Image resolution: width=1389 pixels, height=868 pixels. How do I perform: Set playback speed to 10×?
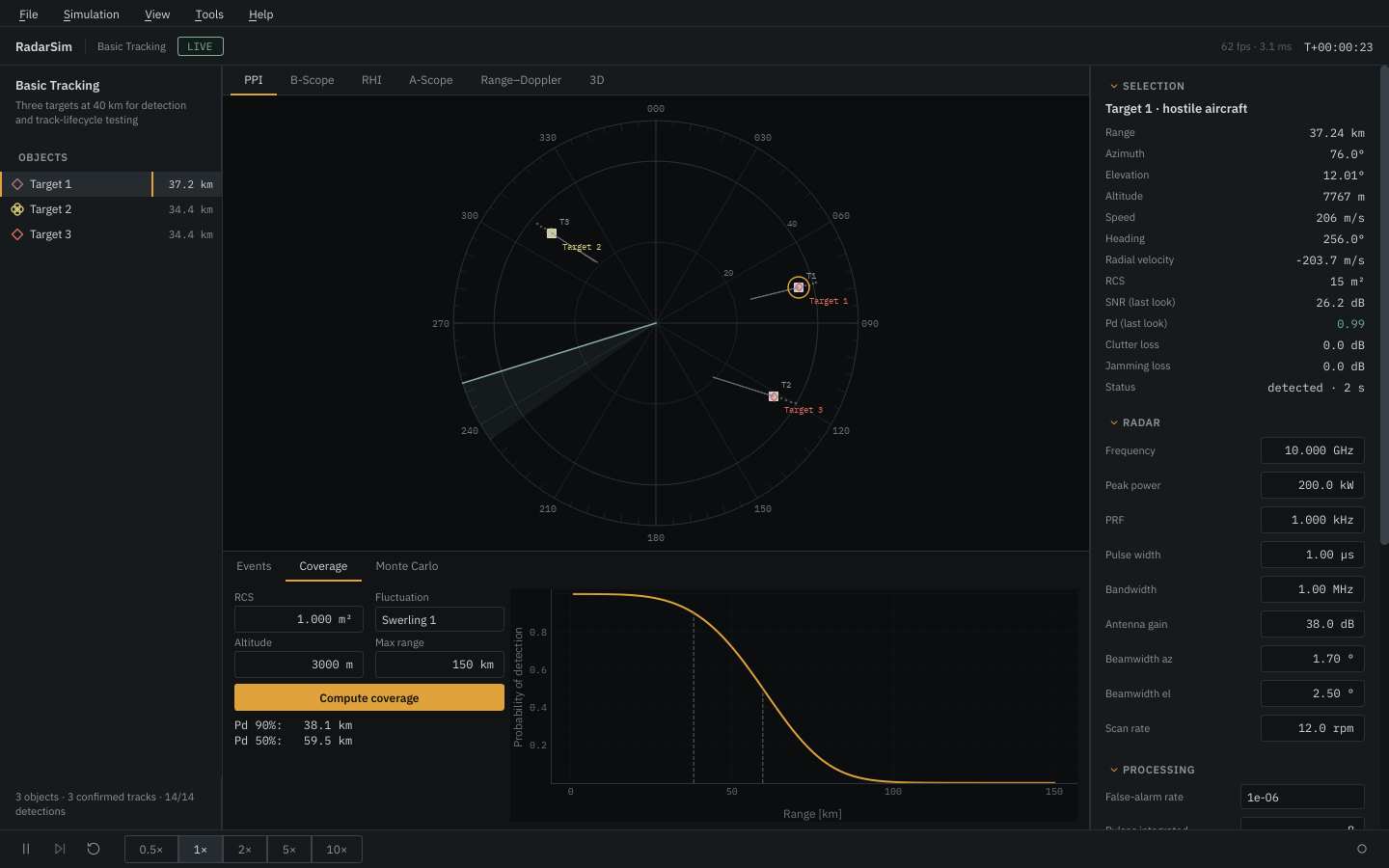coord(337,850)
